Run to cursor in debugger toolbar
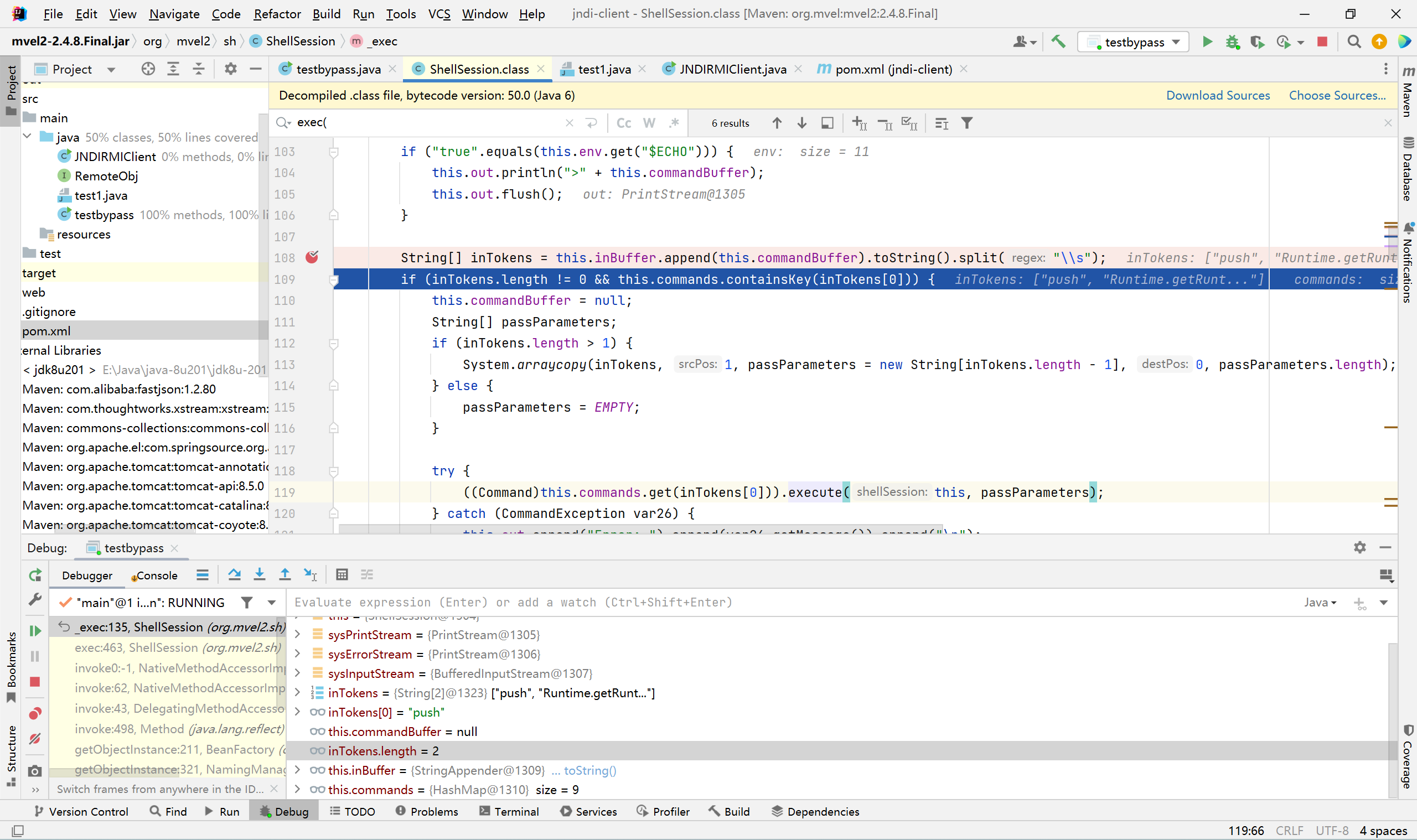The image size is (1417, 840). pos(310,575)
